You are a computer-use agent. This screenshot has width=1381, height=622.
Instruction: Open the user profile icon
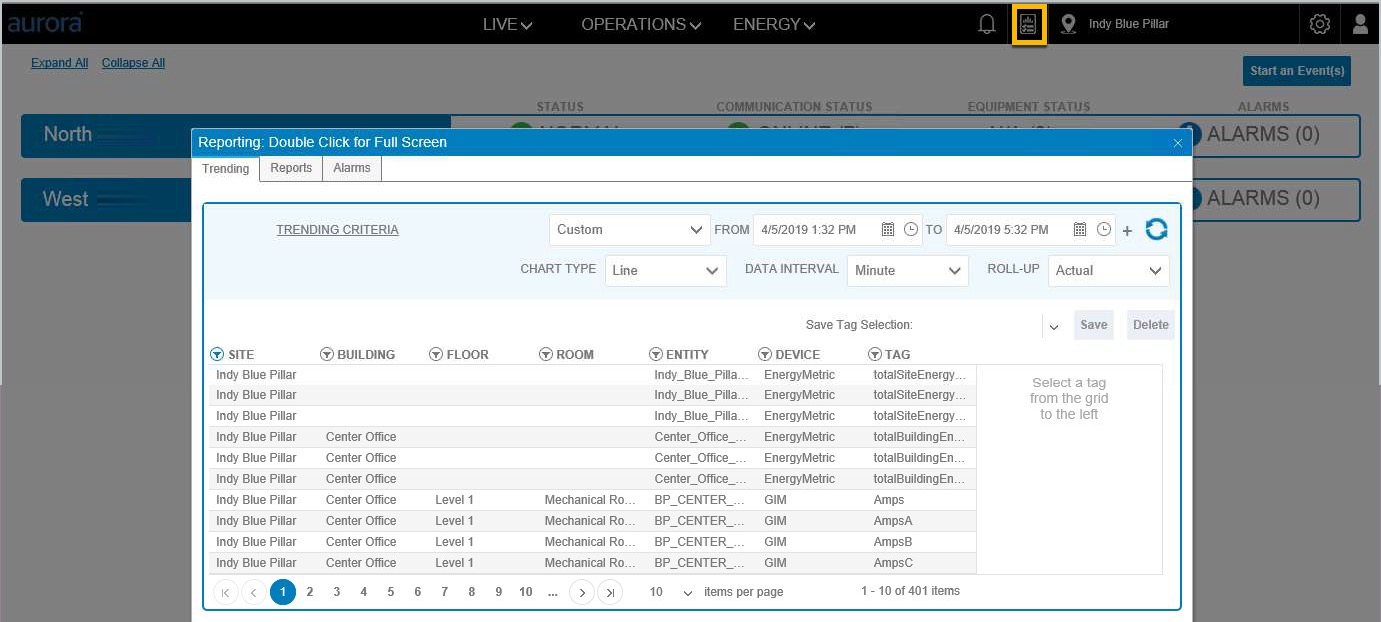pos(1360,25)
